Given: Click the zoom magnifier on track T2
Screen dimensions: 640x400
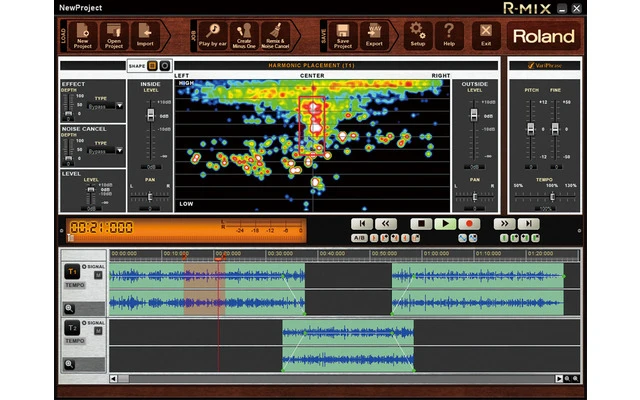Looking at the screenshot, I should tap(69, 364).
